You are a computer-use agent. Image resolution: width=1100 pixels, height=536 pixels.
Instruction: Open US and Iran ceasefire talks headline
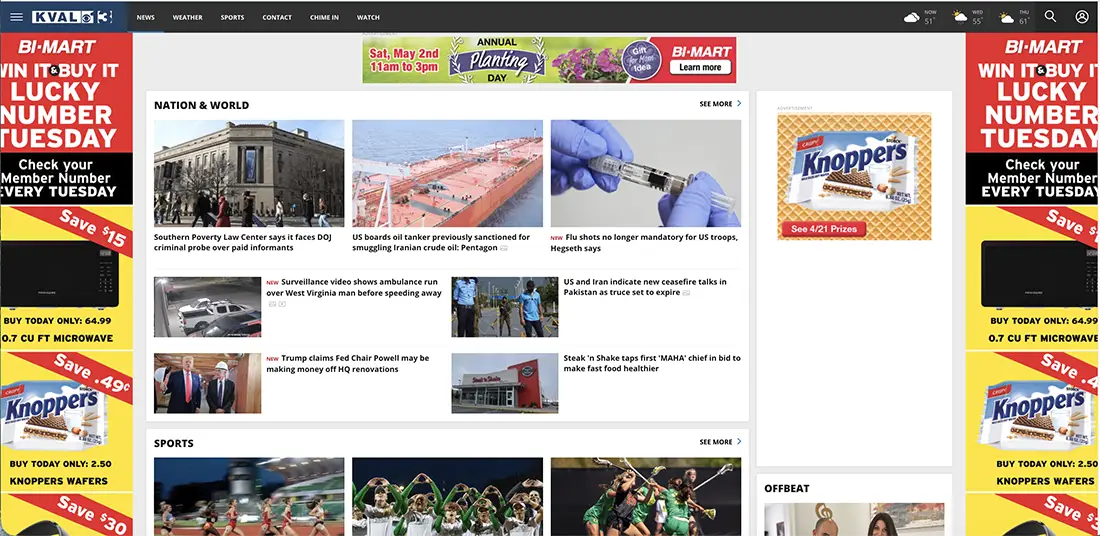point(645,287)
